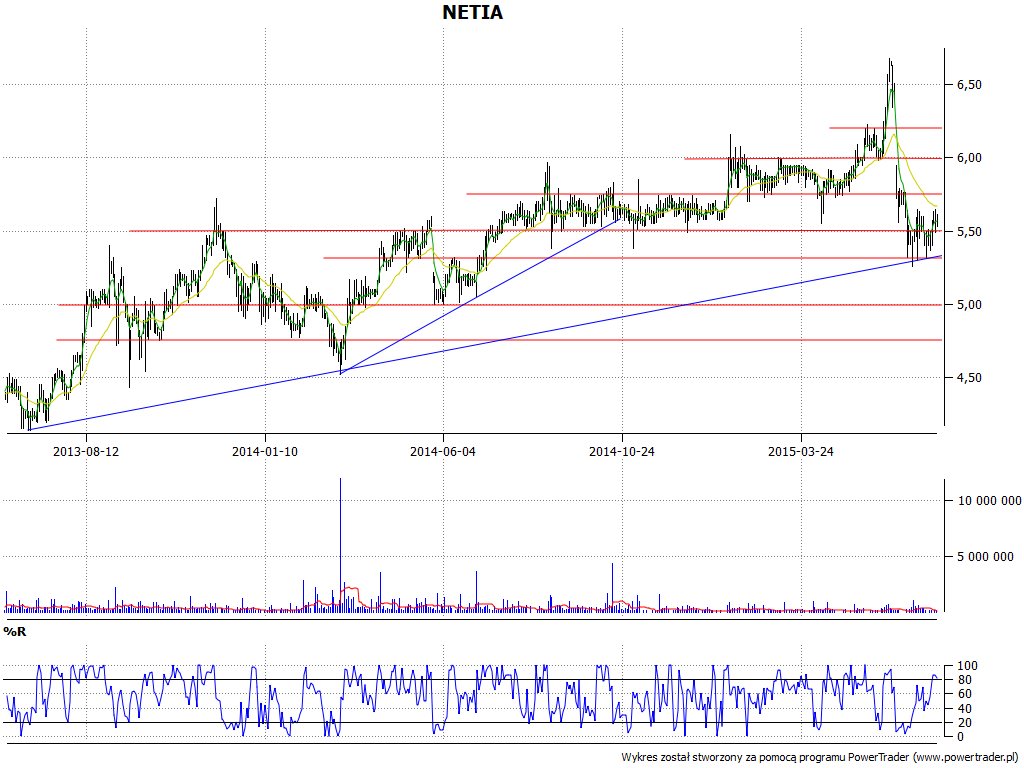Viewport: 1024px width, 768px height.
Task: Click the PowerTrader credit text at bottom
Action: tap(821, 757)
